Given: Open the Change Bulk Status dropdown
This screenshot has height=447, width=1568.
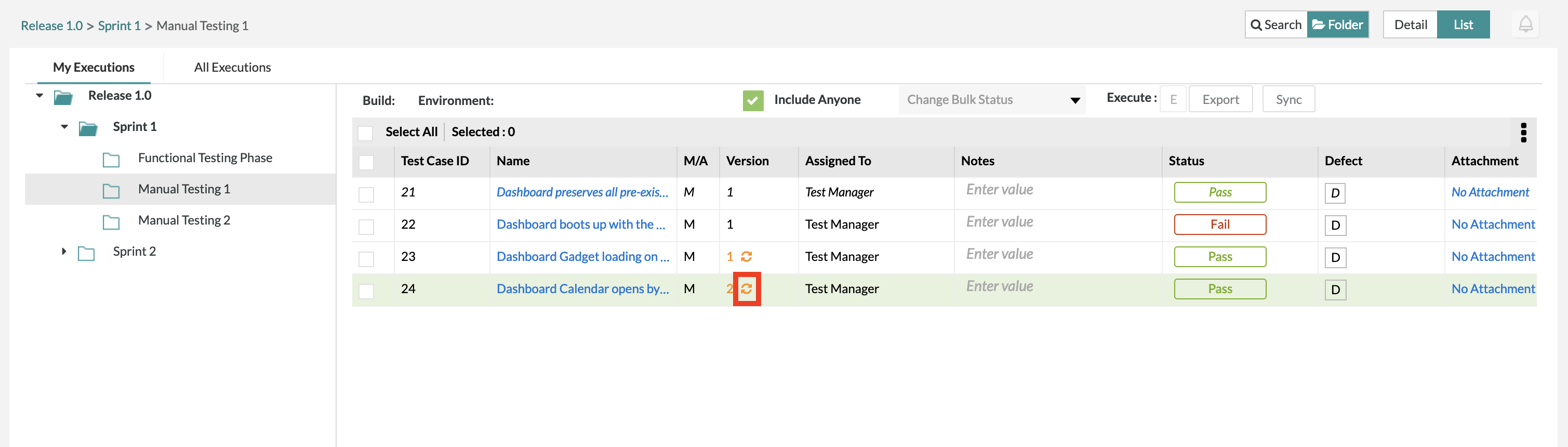Looking at the screenshot, I should [x=992, y=100].
